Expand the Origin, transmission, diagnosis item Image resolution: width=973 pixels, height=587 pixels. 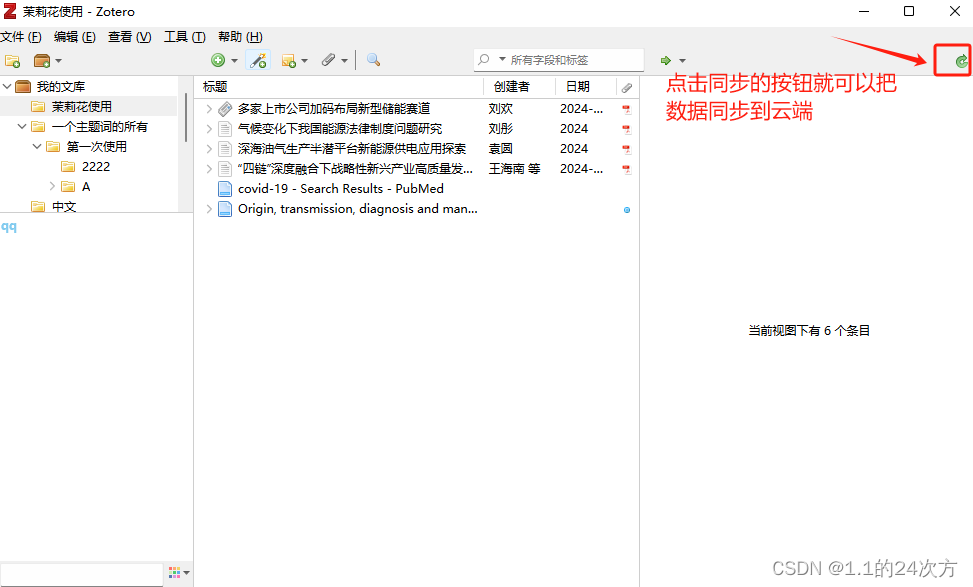pyautogui.click(x=209, y=208)
